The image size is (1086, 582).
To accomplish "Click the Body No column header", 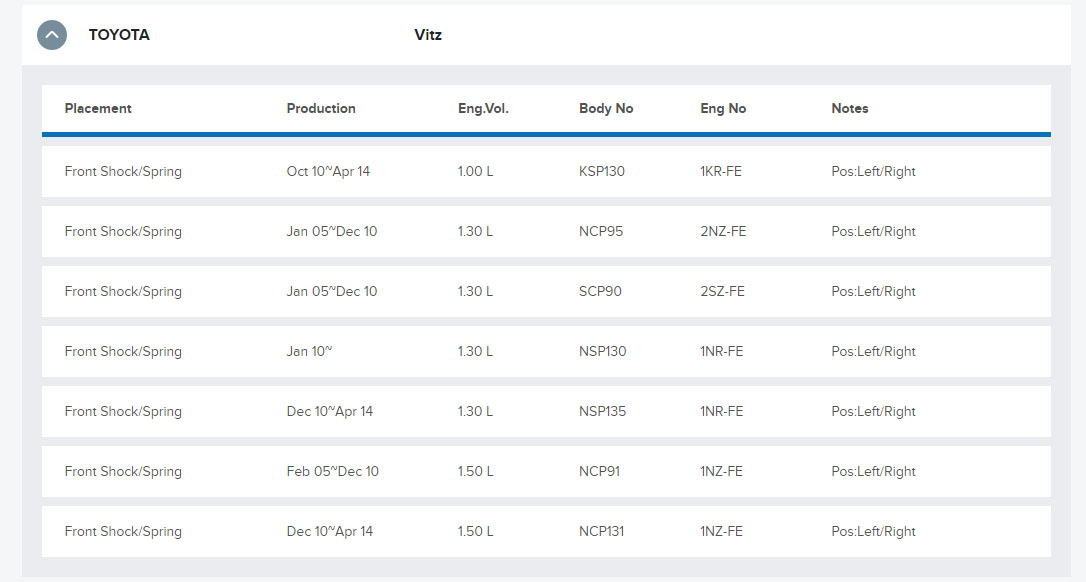I will pos(606,108).
